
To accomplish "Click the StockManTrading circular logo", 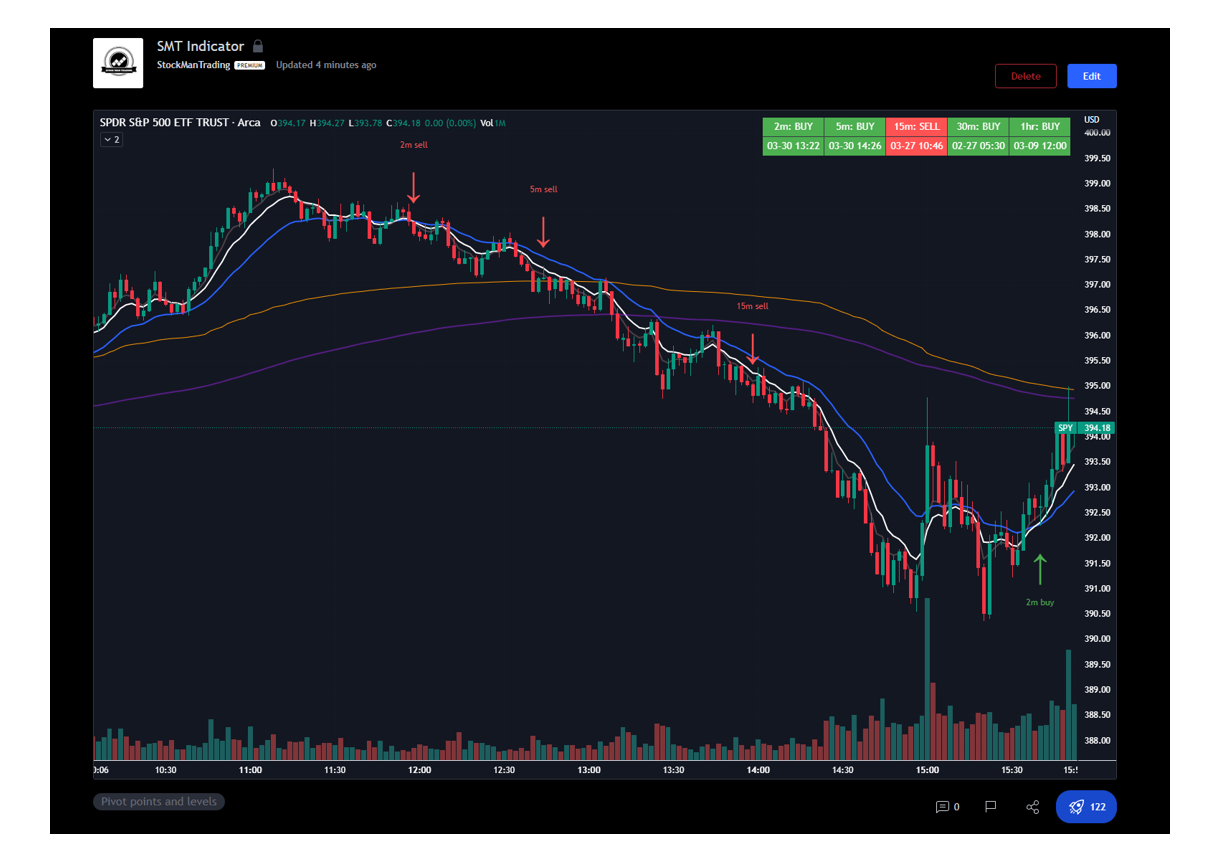I will [x=118, y=61].
